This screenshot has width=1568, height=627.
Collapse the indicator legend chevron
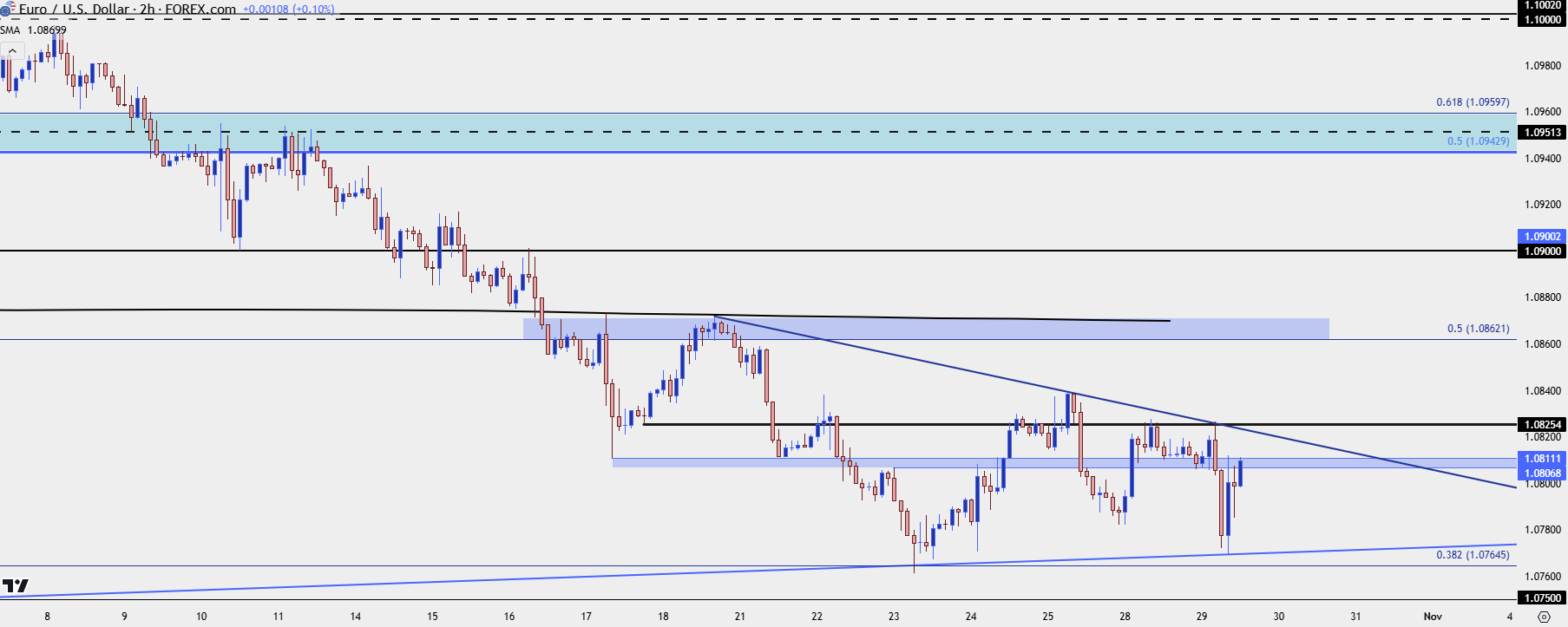12,51
